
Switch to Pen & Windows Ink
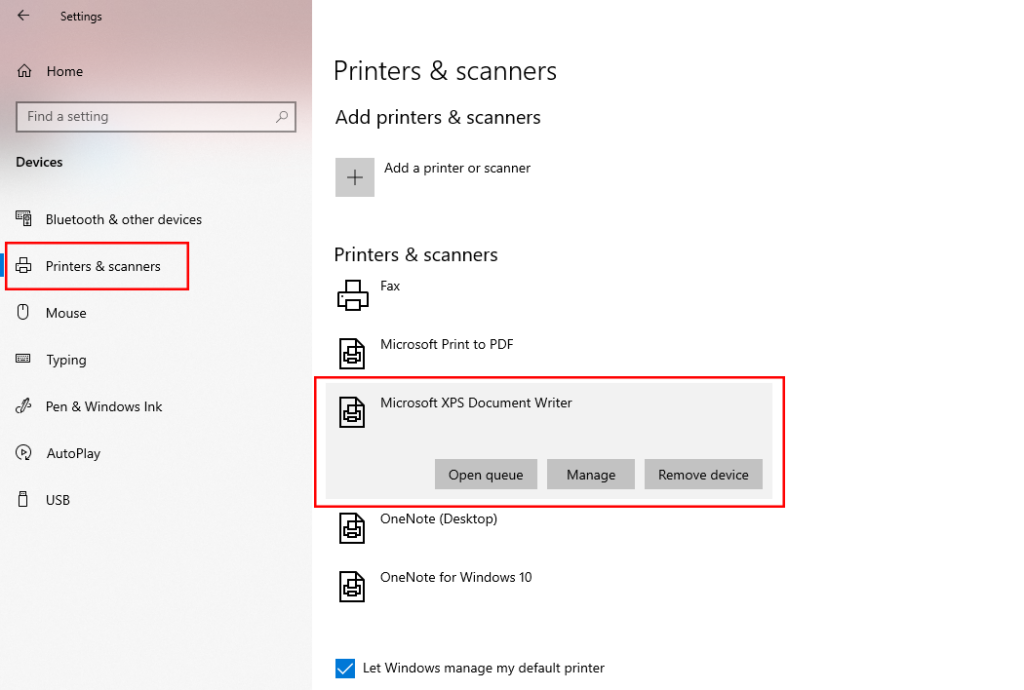click(x=103, y=407)
